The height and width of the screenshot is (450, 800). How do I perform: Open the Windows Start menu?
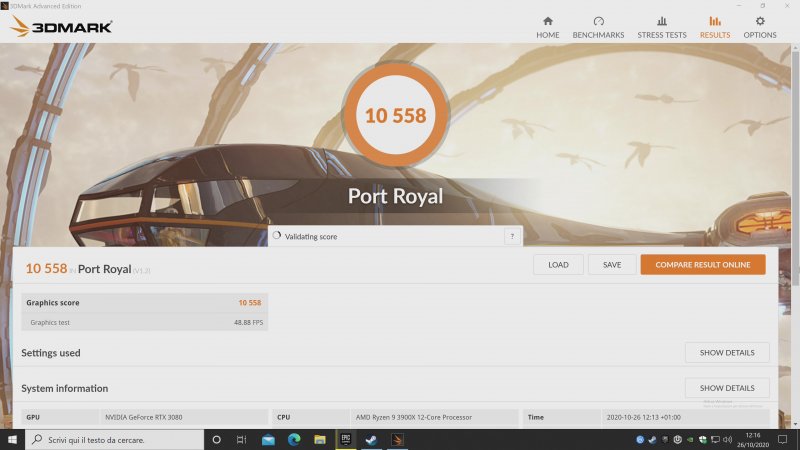click(x=12, y=439)
